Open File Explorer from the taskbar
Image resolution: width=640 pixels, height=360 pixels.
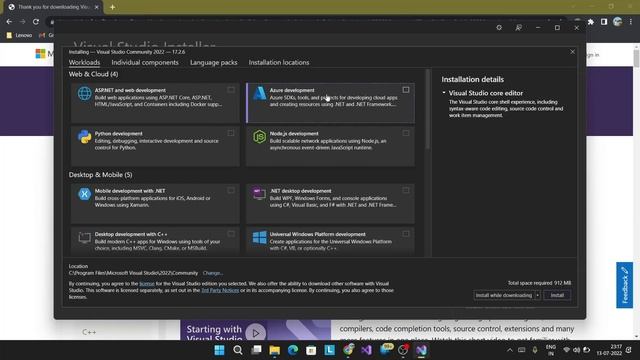[274, 350]
